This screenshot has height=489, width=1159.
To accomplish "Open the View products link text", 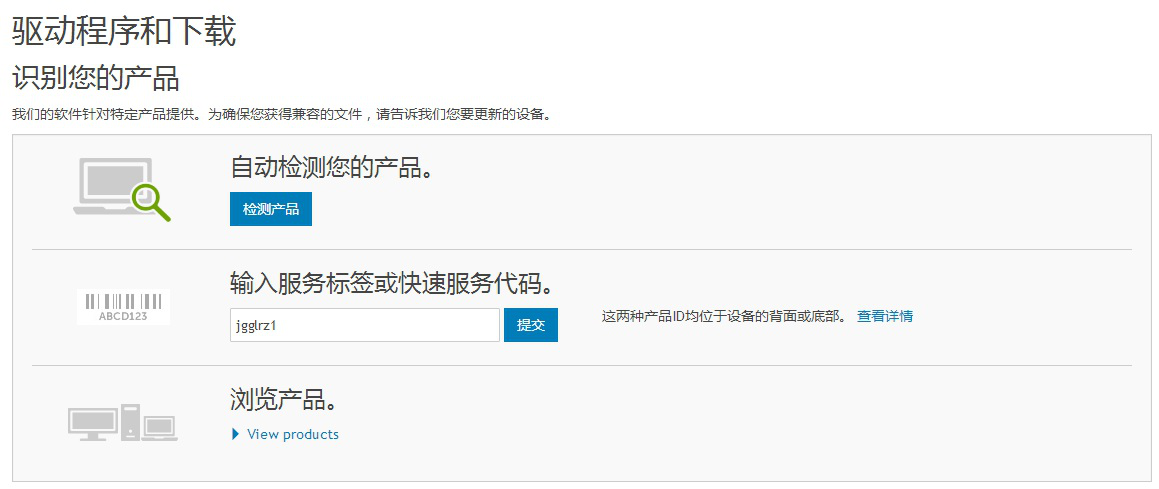I will (x=293, y=434).
